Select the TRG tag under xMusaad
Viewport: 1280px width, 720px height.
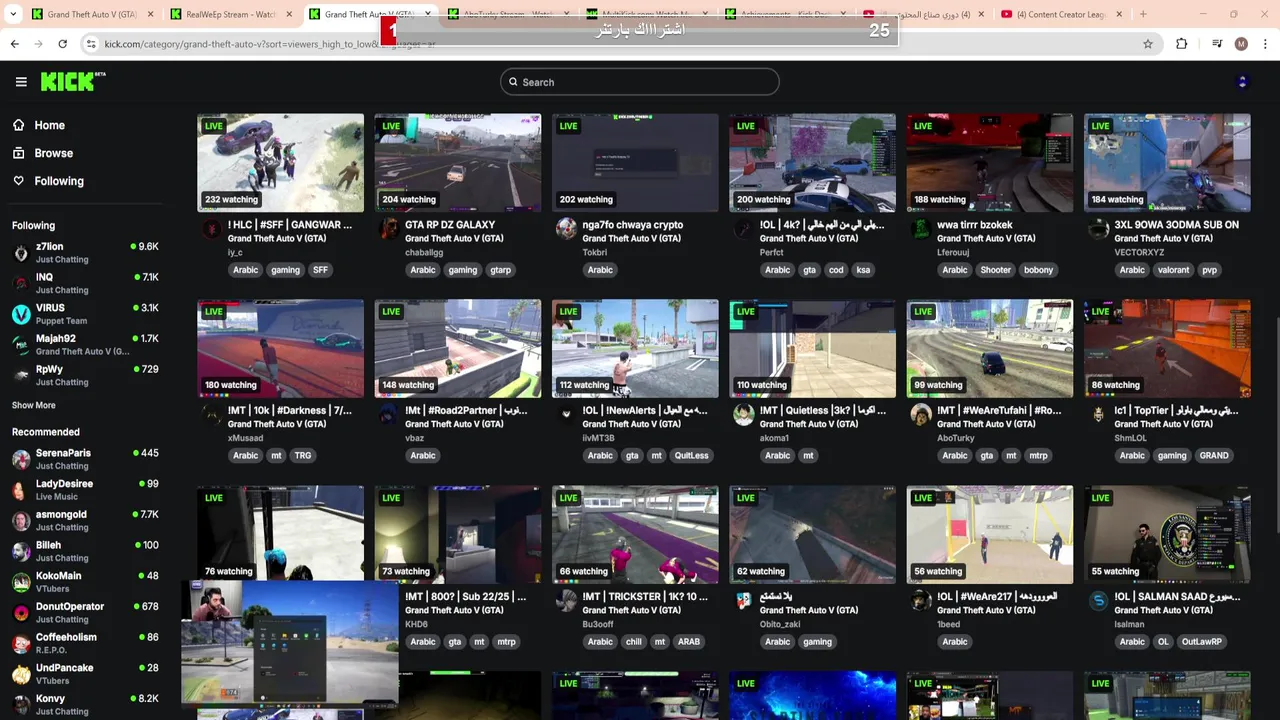click(x=303, y=456)
